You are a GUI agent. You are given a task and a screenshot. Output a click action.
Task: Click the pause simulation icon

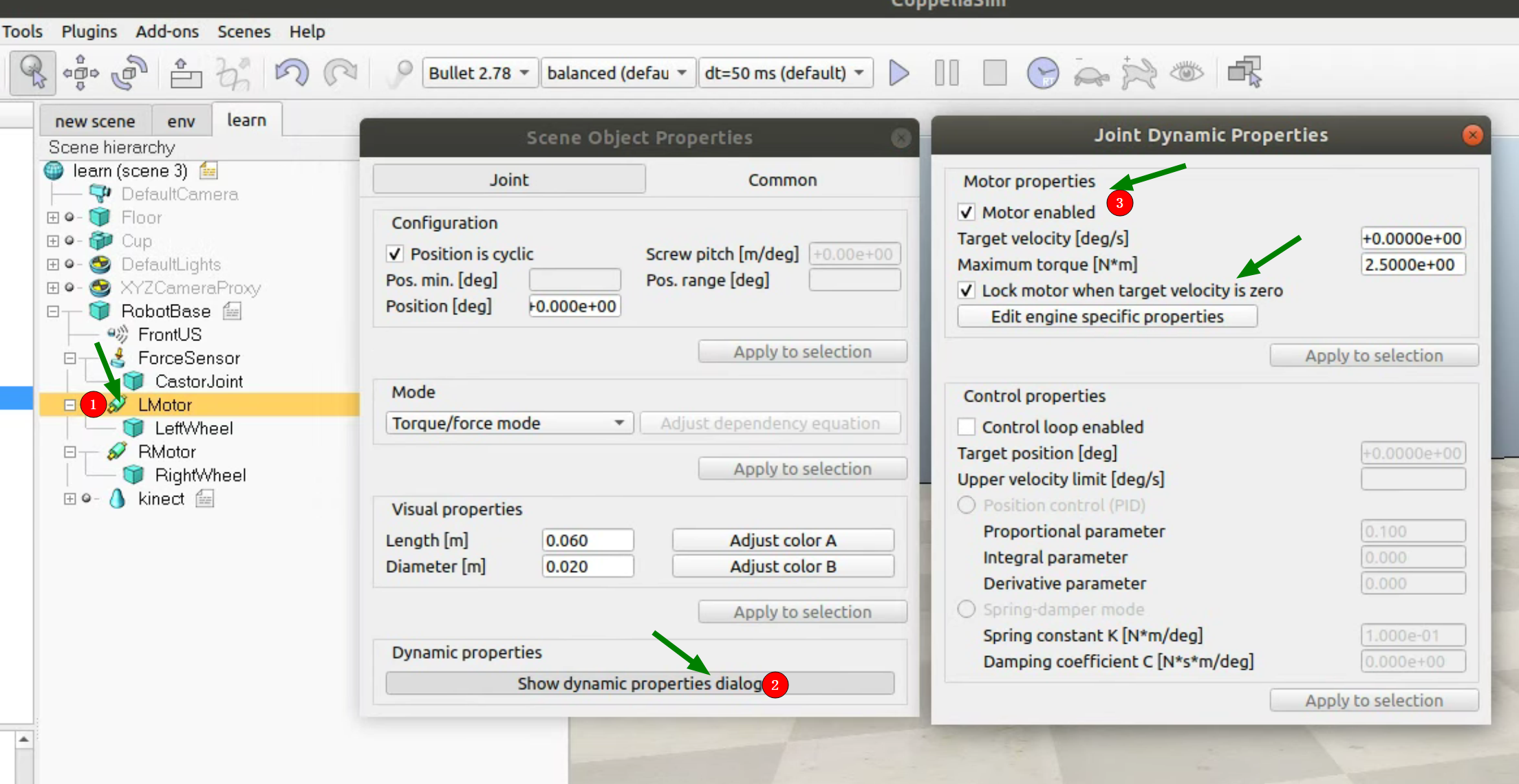947,72
